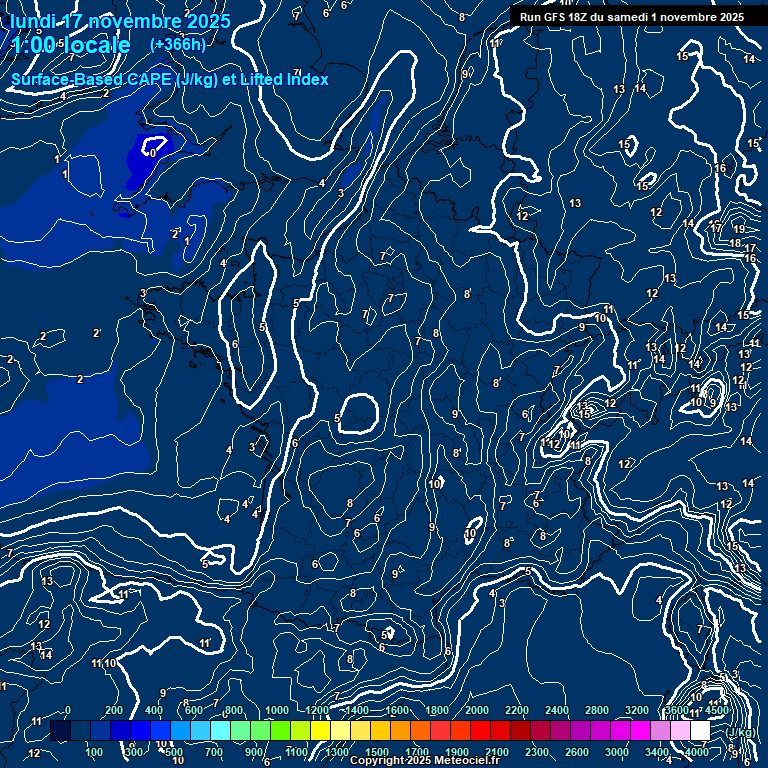Click the '2000' value on the legend
This screenshot has width=768, height=768.
pyautogui.click(x=477, y=710)
